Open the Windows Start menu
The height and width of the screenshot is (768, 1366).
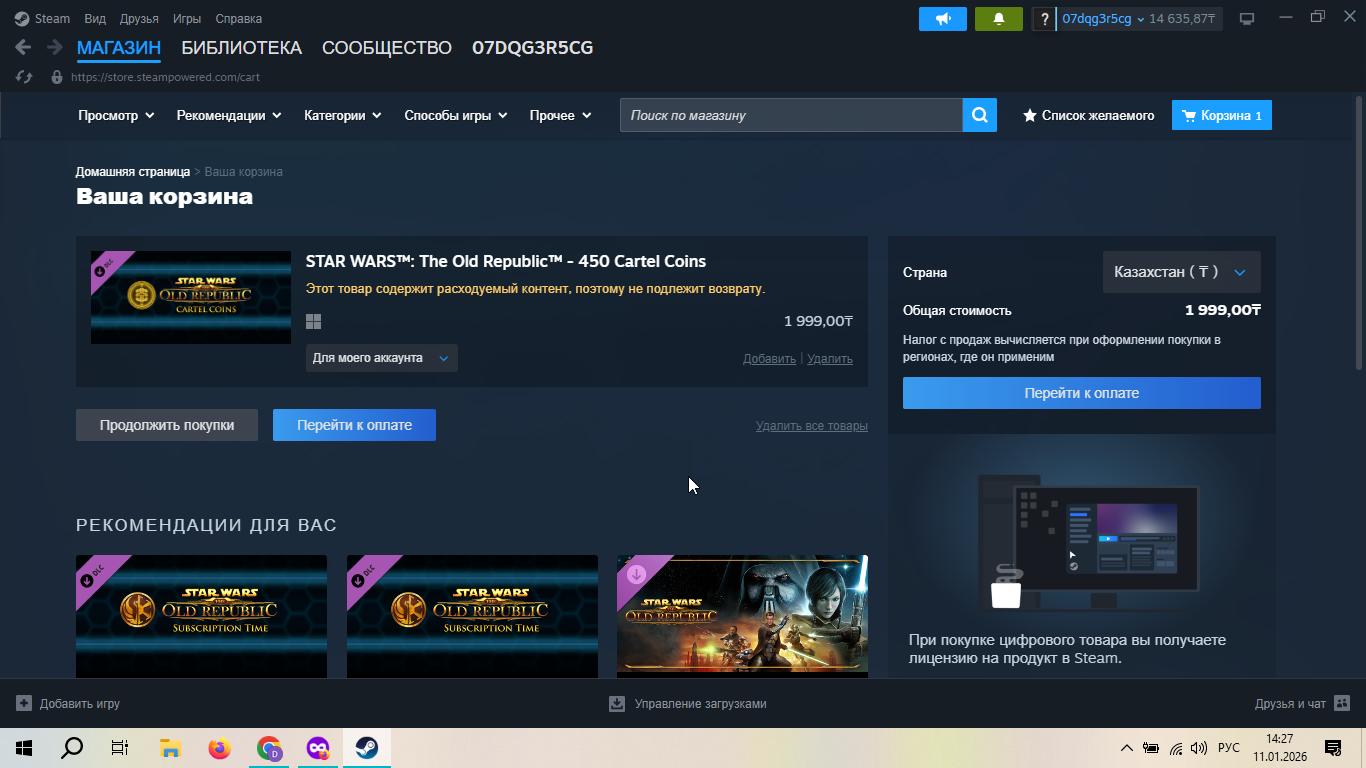24,748
